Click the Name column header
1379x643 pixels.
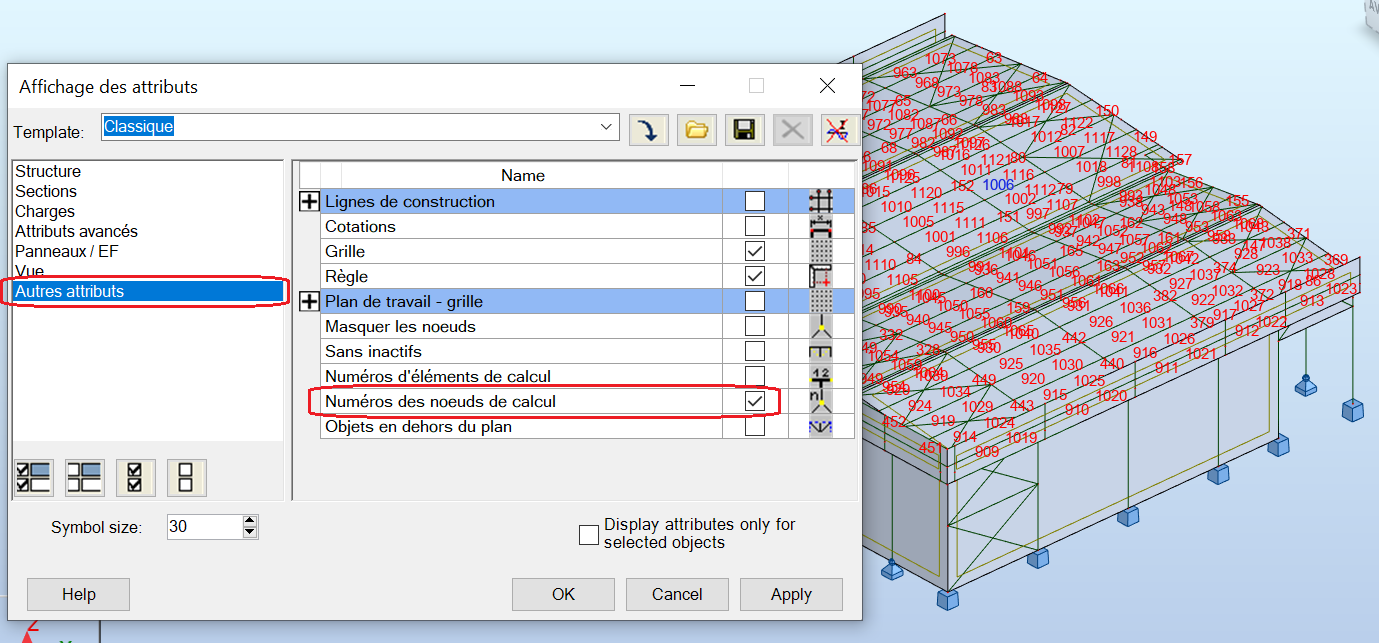point(522,175)
